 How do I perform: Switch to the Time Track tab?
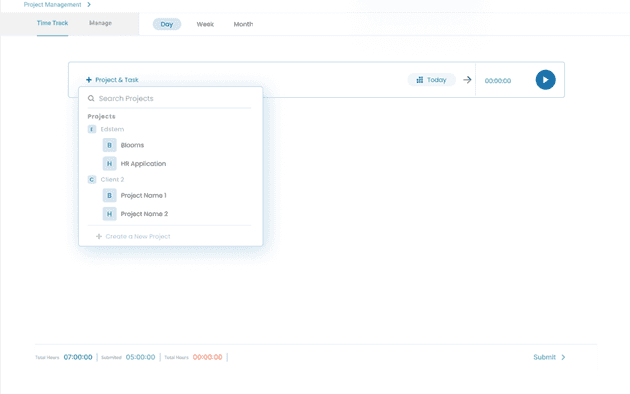click(52, 23)
